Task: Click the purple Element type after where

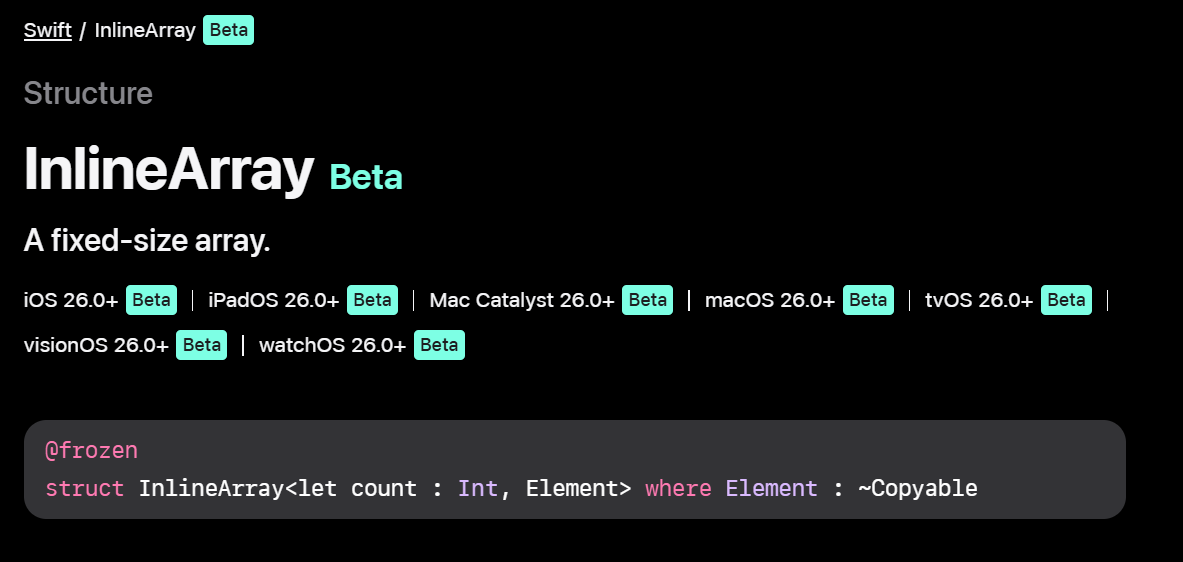Action: [771, 489]
